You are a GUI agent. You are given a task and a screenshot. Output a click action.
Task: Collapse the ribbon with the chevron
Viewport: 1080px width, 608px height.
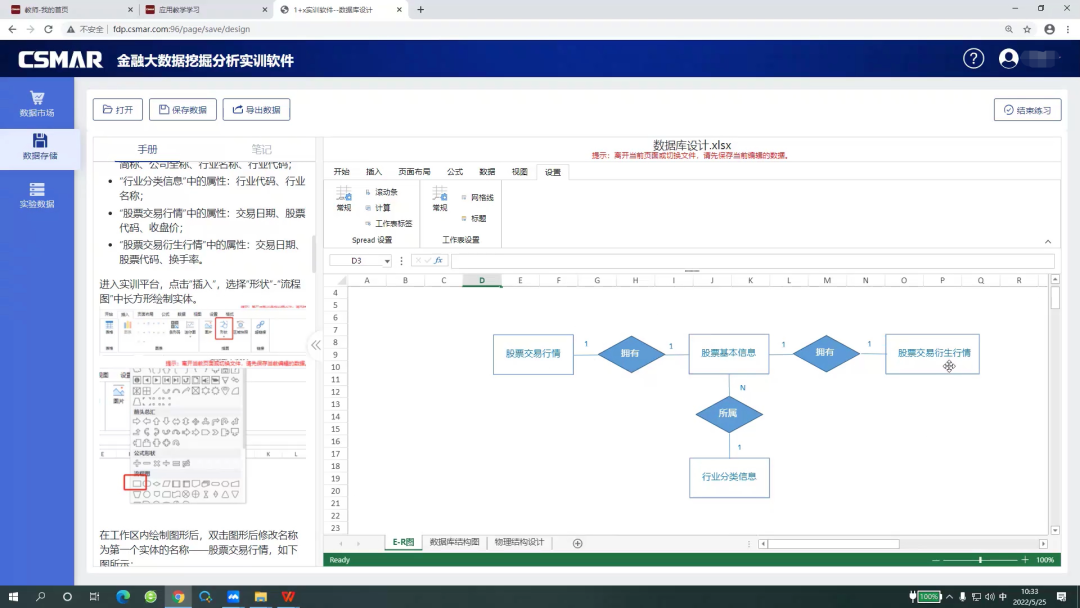[x=1048, y=242]
